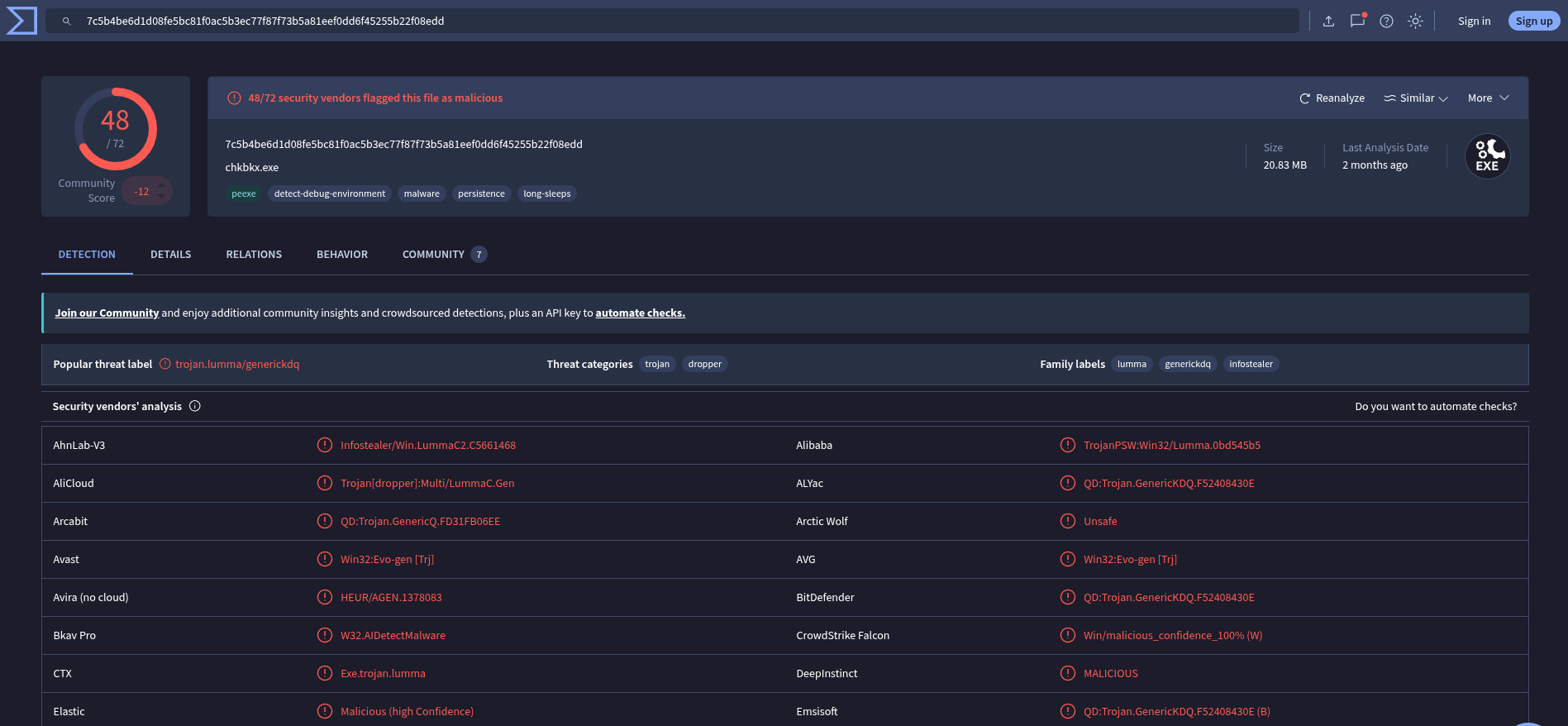The height and width of the screenshot is (726, 1568).
Task: Select the persistence tag
Action: [481, 194]
